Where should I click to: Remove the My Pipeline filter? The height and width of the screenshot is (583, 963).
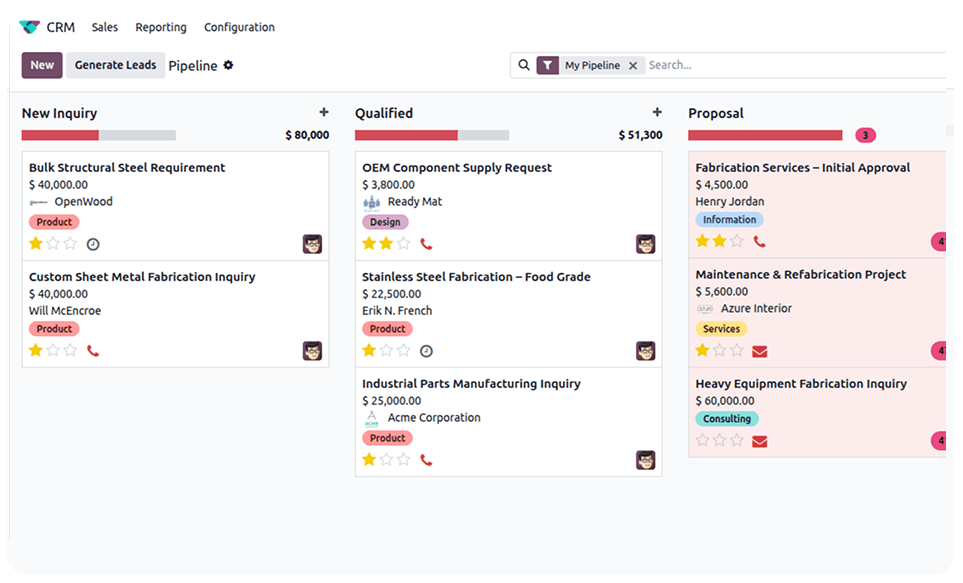pos(633,66)
